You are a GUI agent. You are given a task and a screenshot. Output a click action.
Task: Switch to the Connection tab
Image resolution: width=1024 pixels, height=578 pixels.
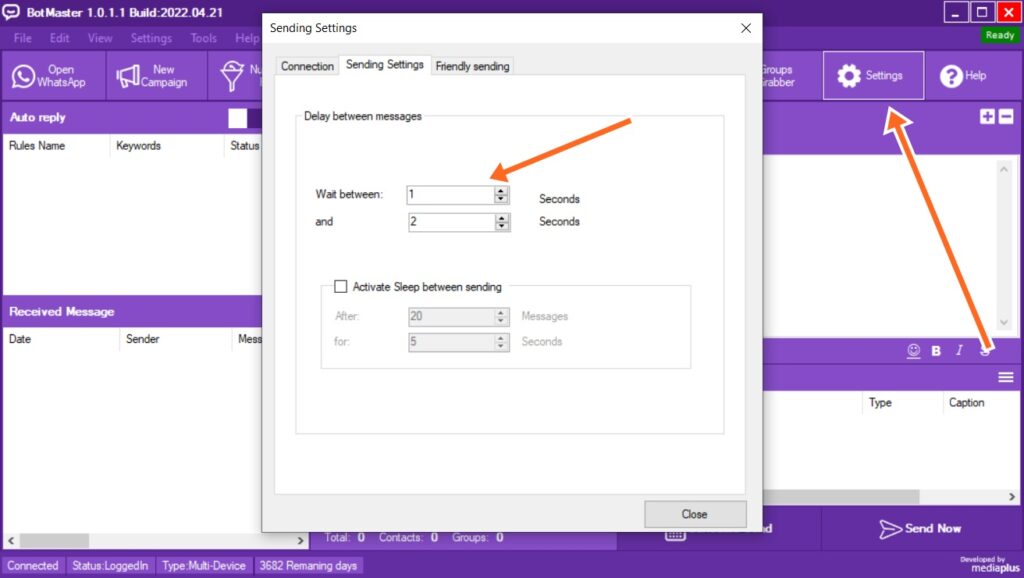point(307,66)
